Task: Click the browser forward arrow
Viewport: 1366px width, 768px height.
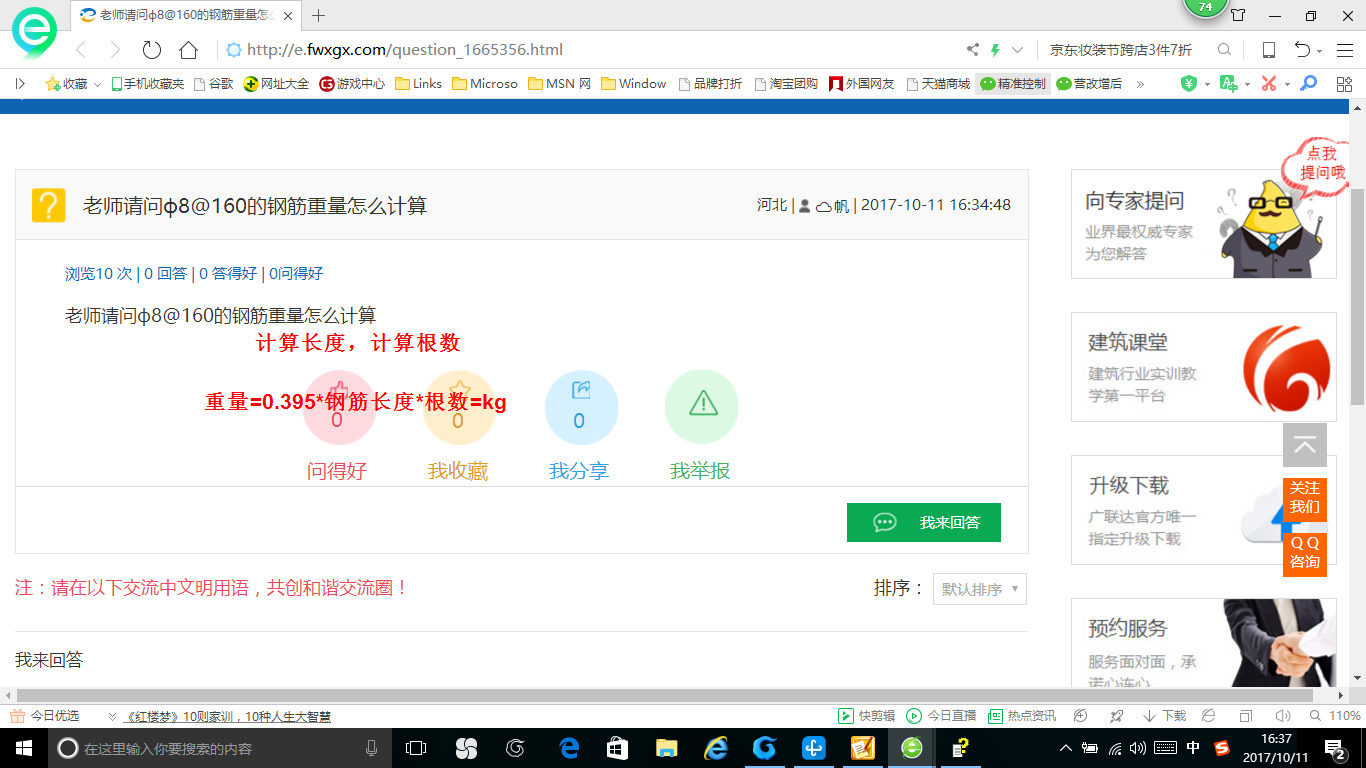Action: point(115,50)
